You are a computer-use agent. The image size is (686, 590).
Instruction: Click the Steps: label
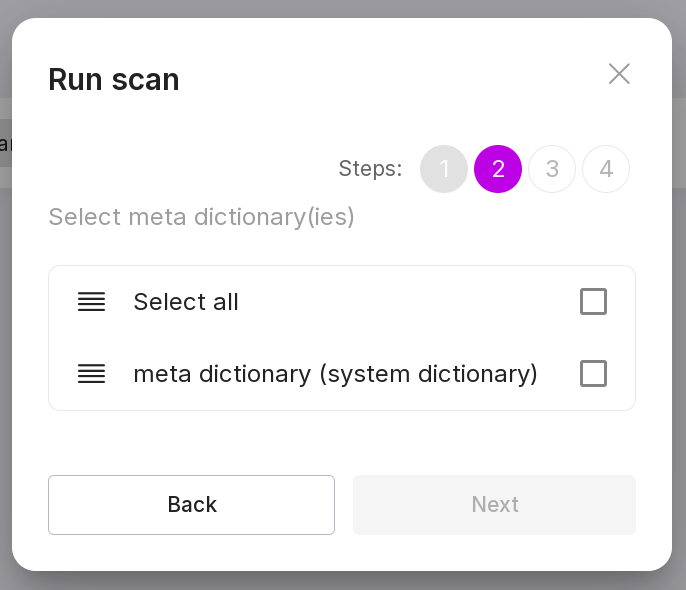click(x=370, y=169)
